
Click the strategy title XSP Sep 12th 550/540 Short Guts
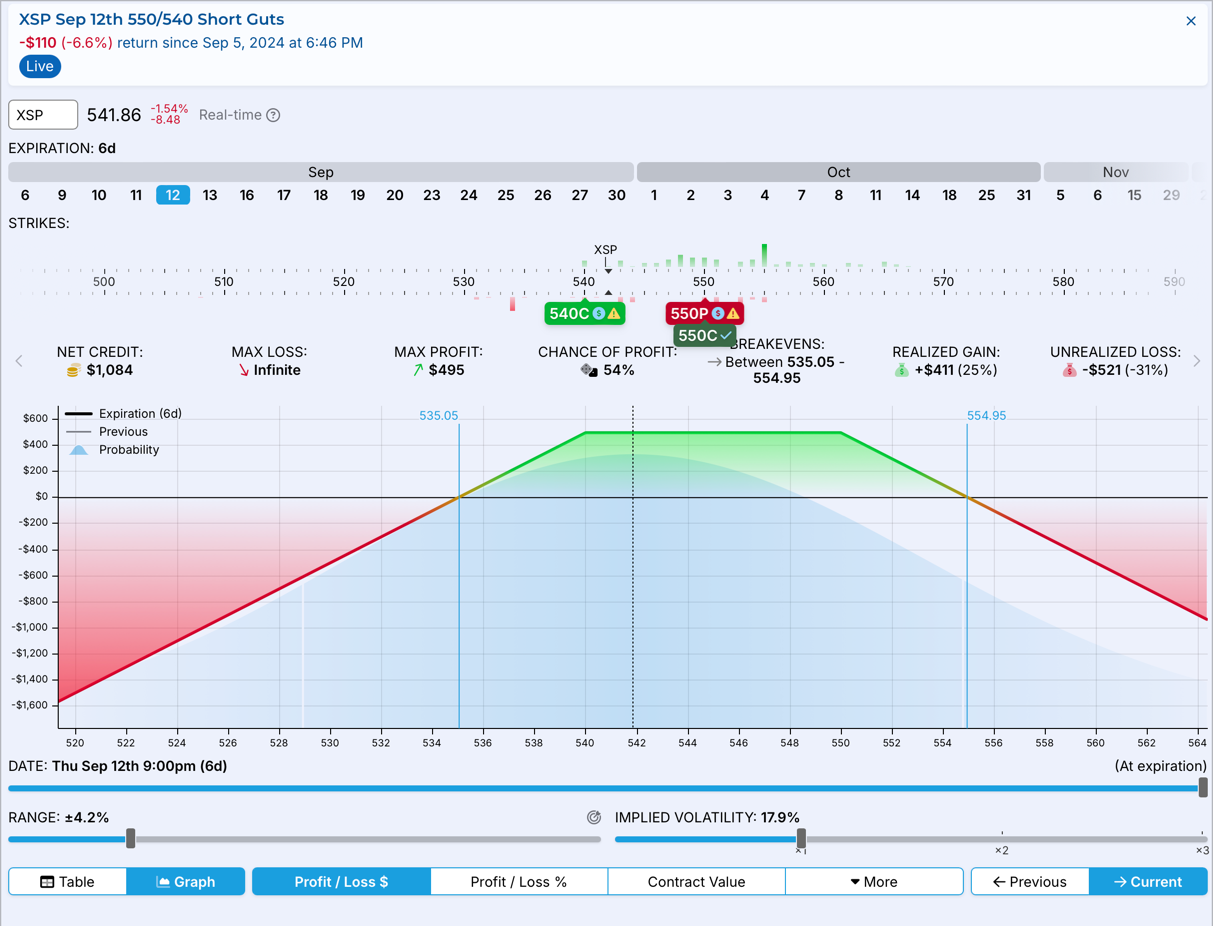coord(152,20)
